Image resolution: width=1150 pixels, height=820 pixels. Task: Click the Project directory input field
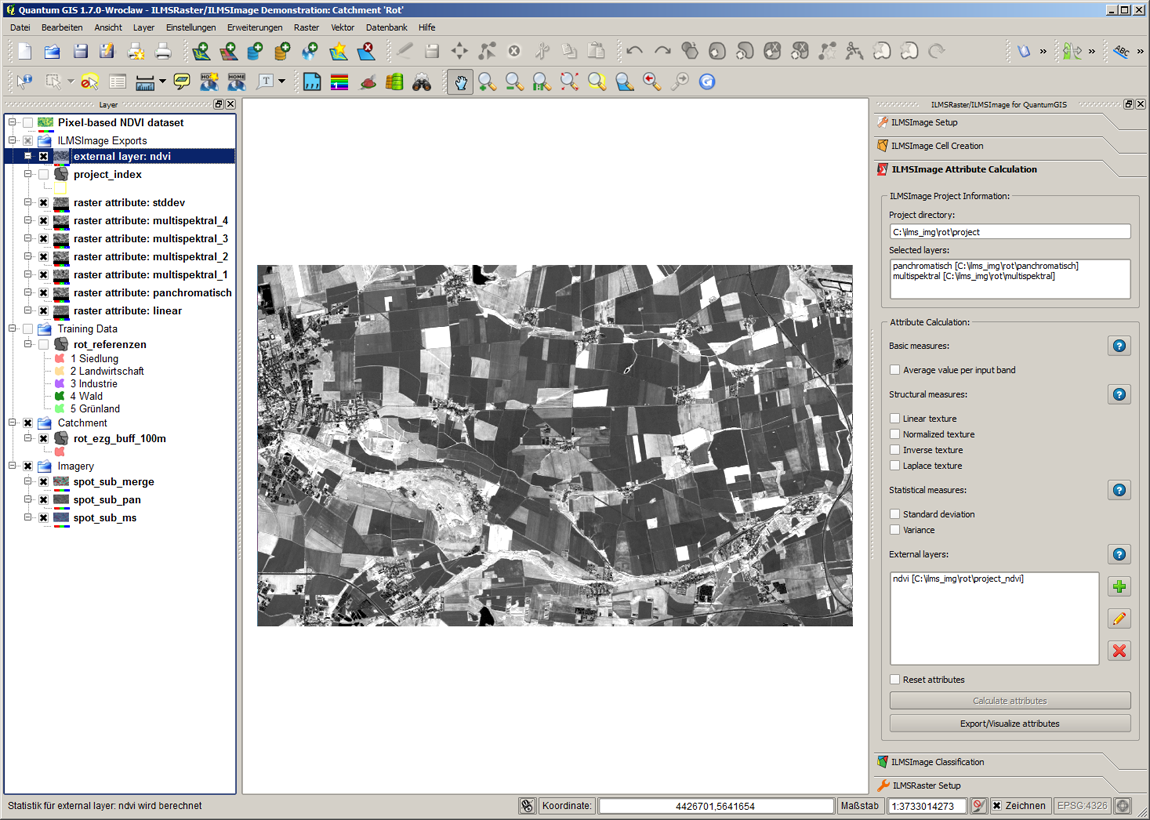pyautogui.click(x=1010, y=232)
